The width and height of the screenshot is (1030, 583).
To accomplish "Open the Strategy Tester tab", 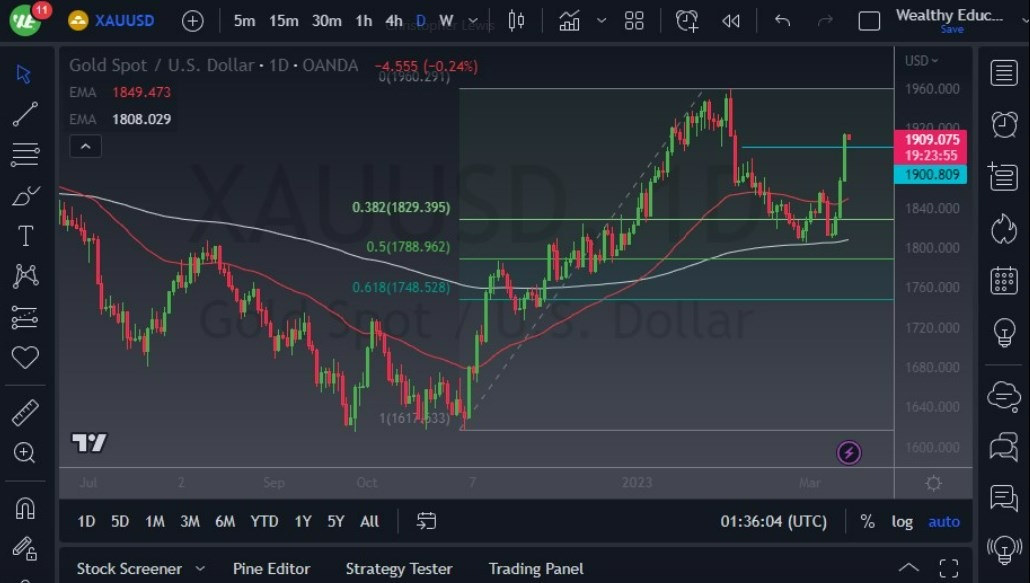I will (x=399, y=569).
